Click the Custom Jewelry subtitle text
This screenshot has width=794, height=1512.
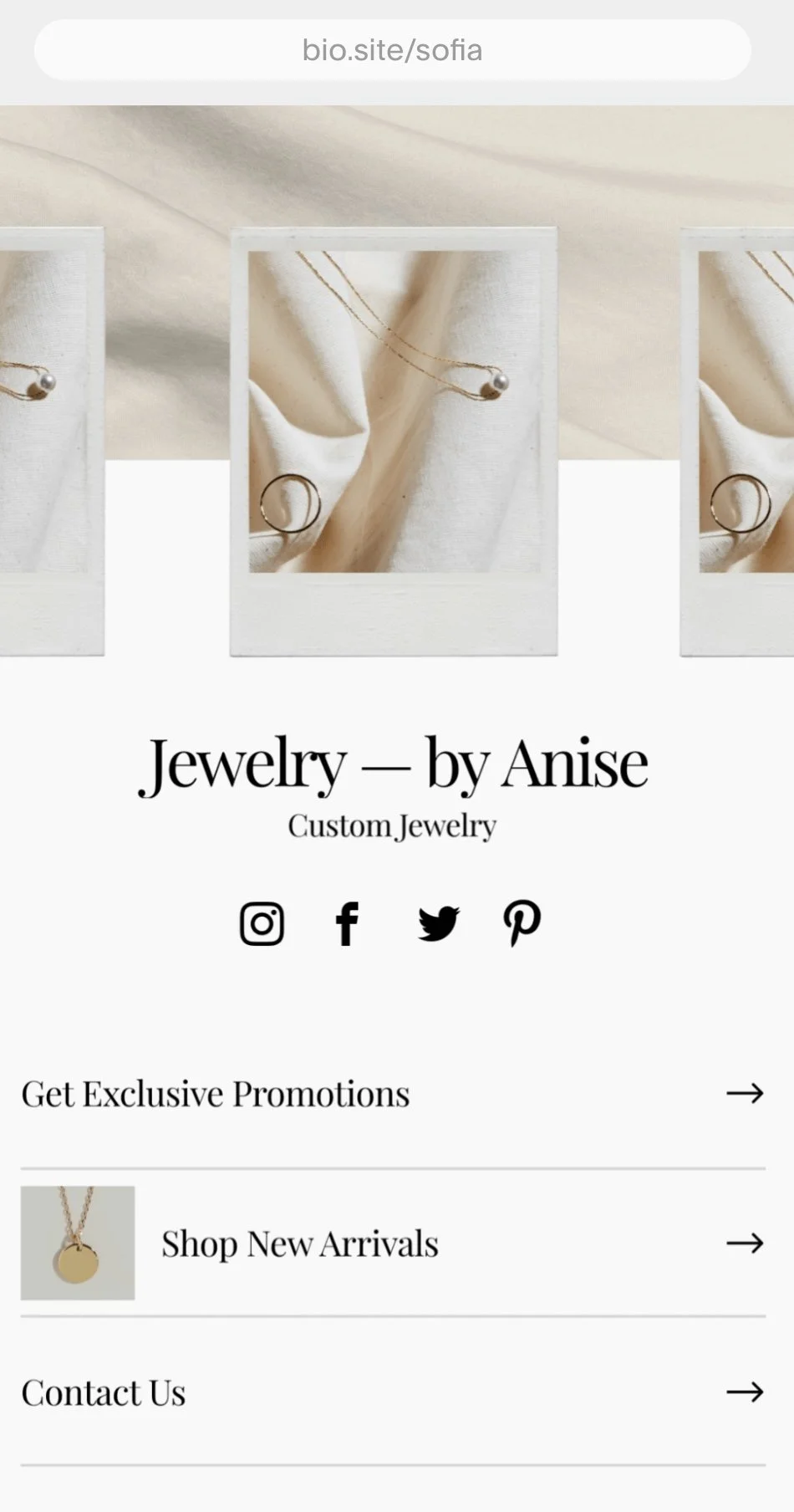coord(393,826)
